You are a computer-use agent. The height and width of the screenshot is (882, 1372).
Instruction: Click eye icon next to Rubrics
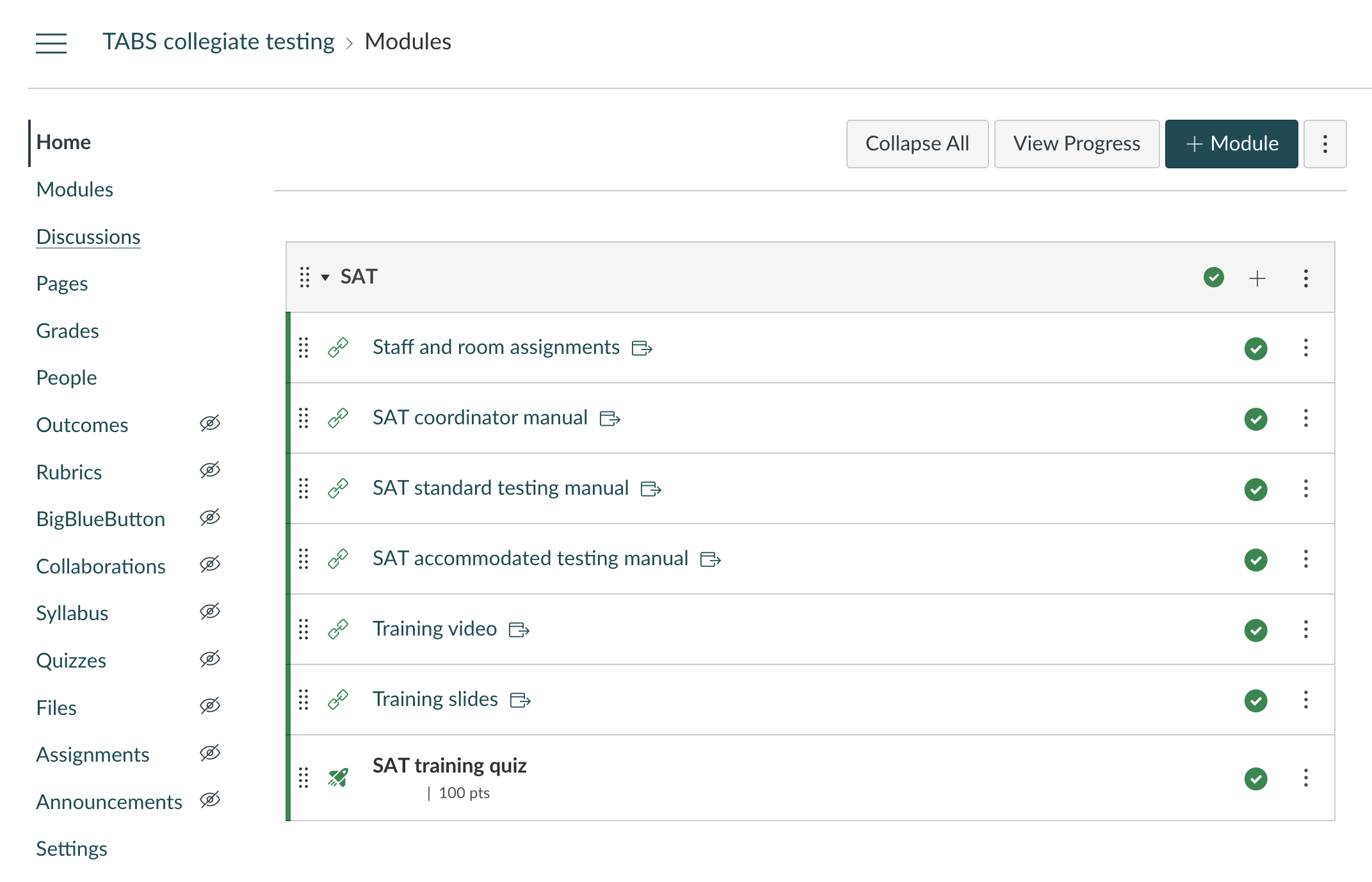[209, 470]
